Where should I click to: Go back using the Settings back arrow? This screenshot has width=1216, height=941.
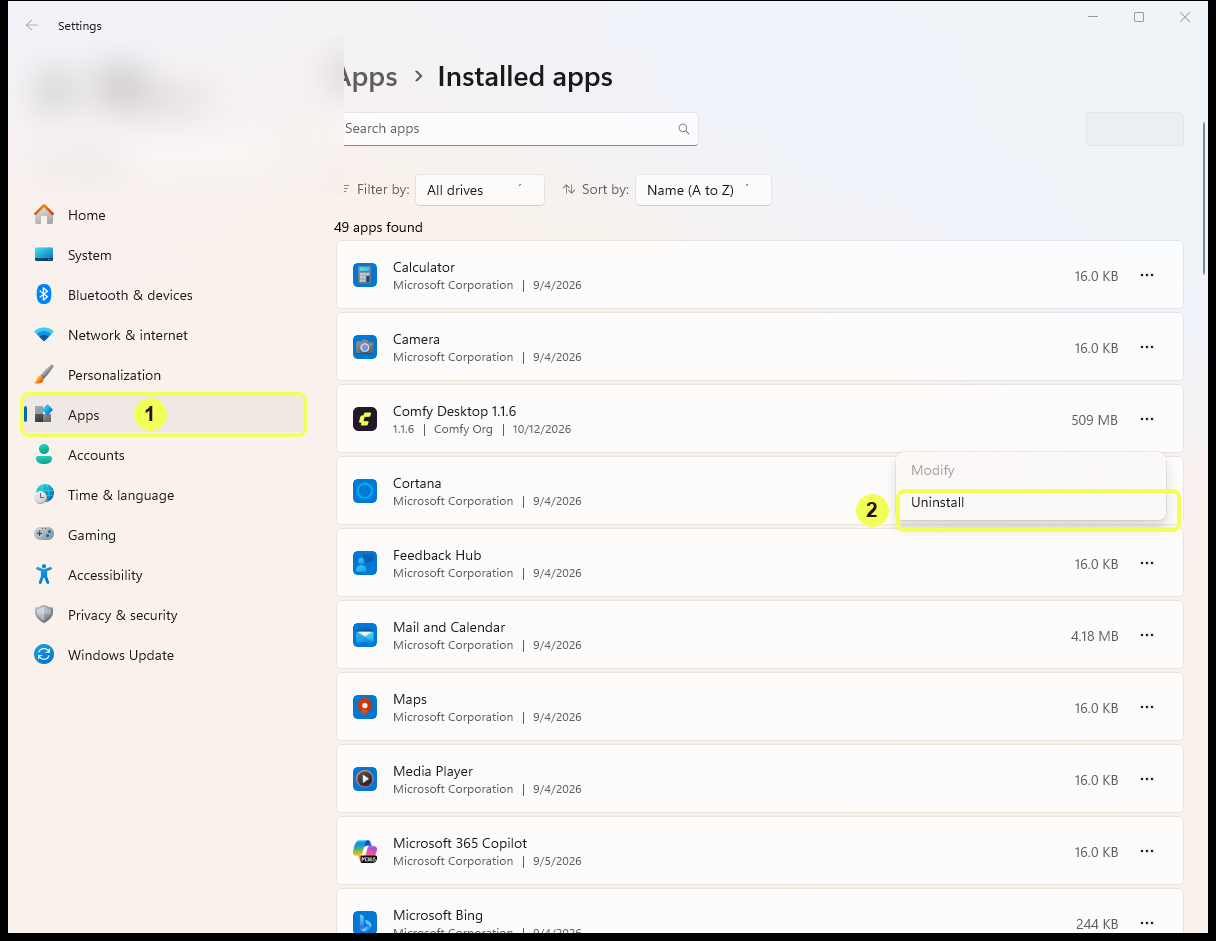[32, 25]
